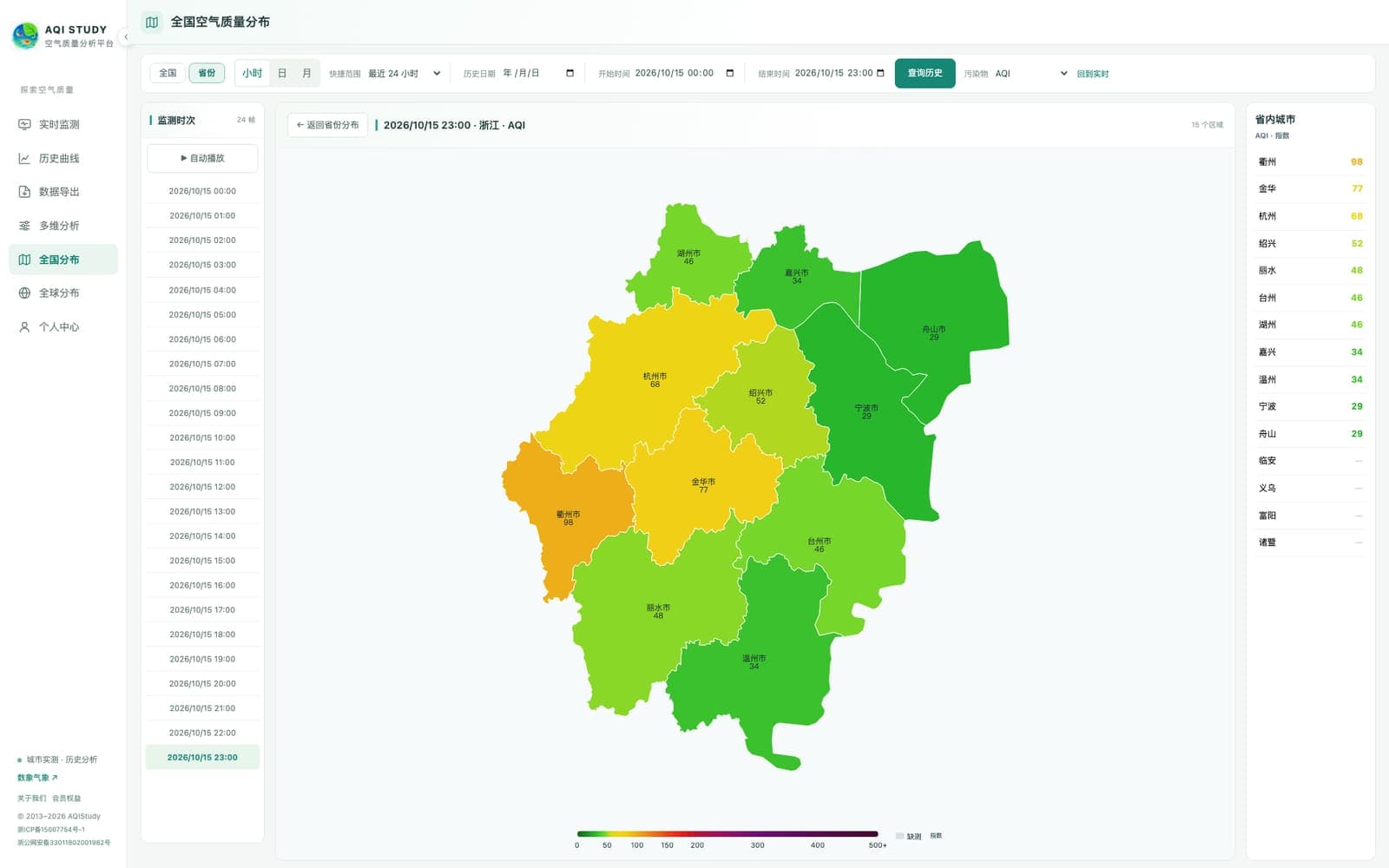Open 数象气象 external link
This screenshot has width=1389, height=868.
pos(37,778)
